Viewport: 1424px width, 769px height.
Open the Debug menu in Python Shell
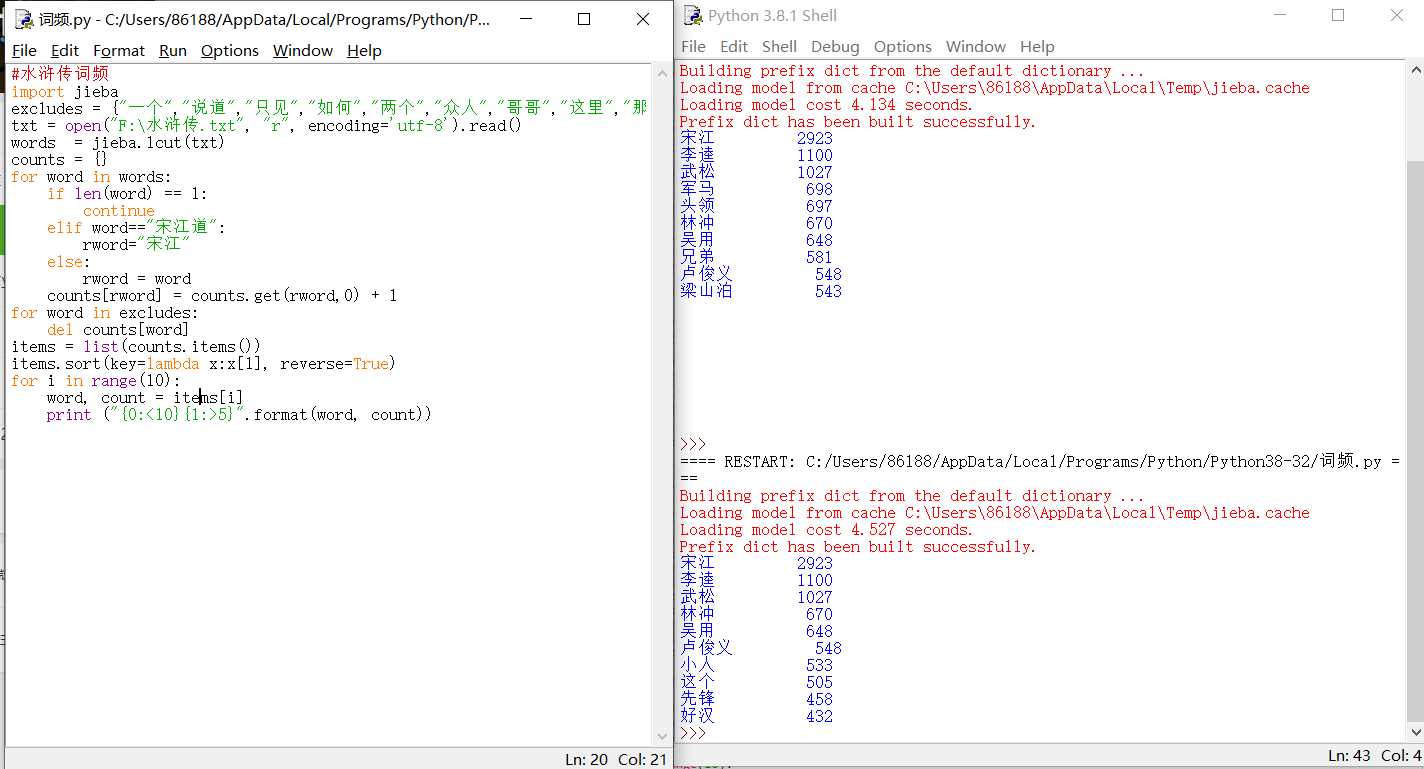tap(835, 46)
